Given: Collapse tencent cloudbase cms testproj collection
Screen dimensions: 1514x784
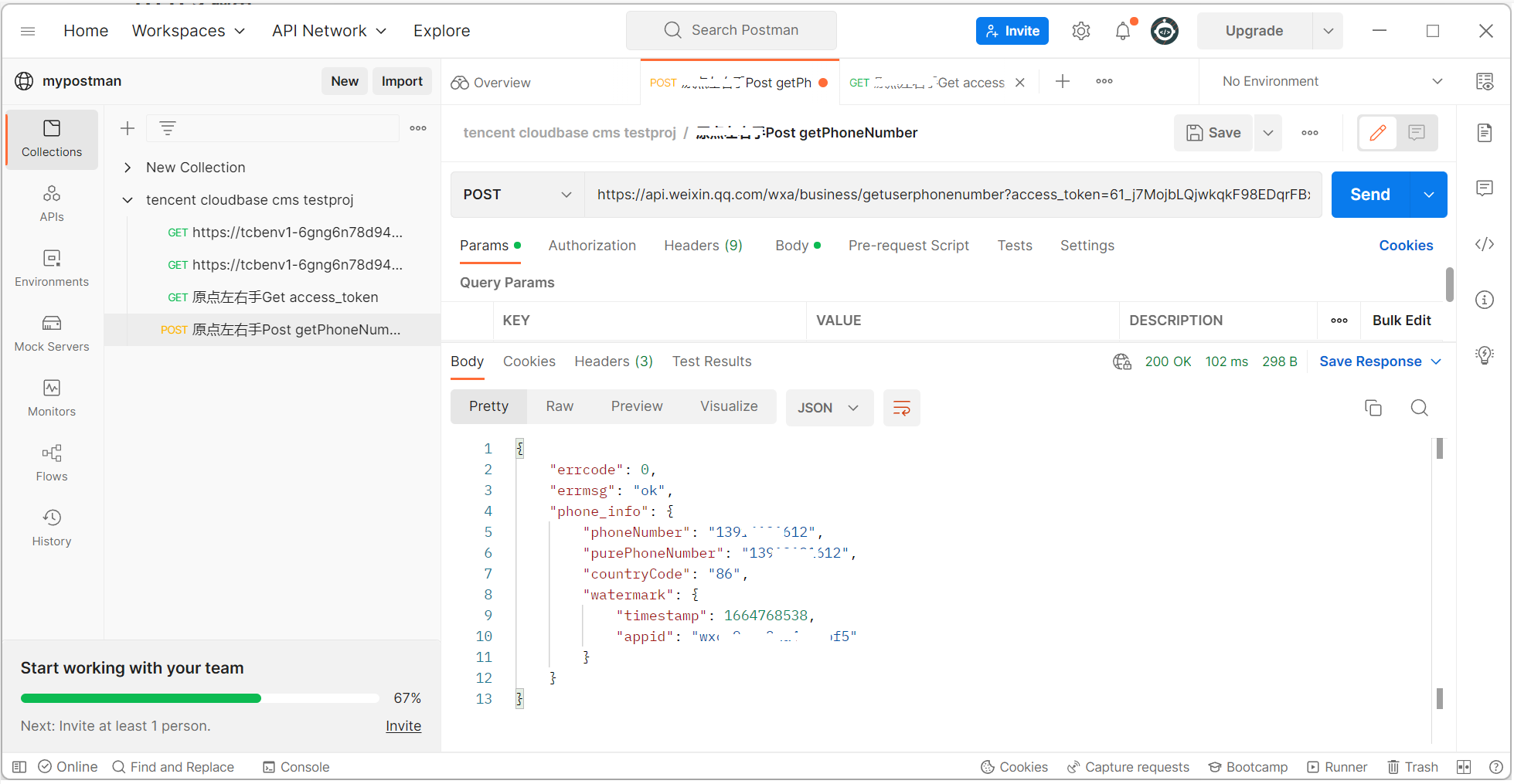Looking at the screenshot, I should (128, 200).
